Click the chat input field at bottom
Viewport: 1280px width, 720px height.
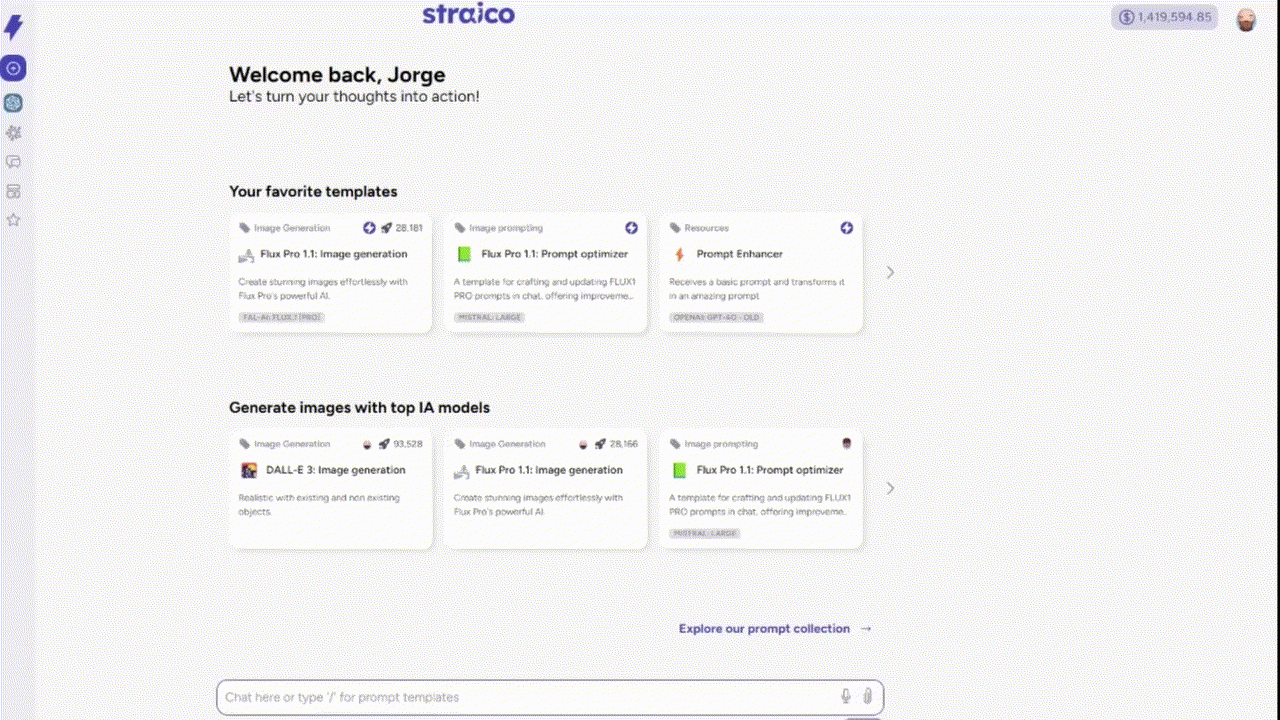550,697
